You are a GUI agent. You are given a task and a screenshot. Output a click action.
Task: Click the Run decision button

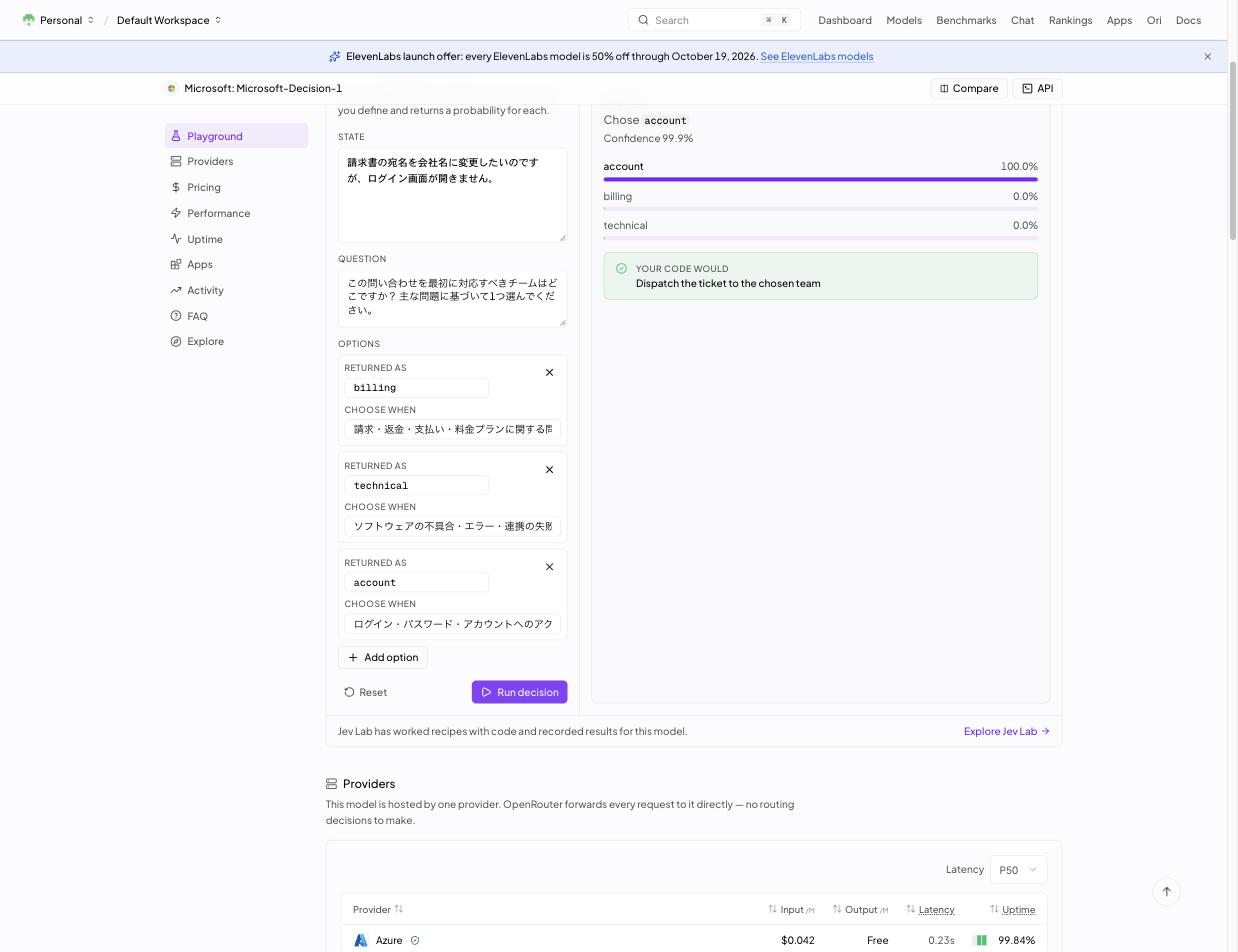[519, 692]
